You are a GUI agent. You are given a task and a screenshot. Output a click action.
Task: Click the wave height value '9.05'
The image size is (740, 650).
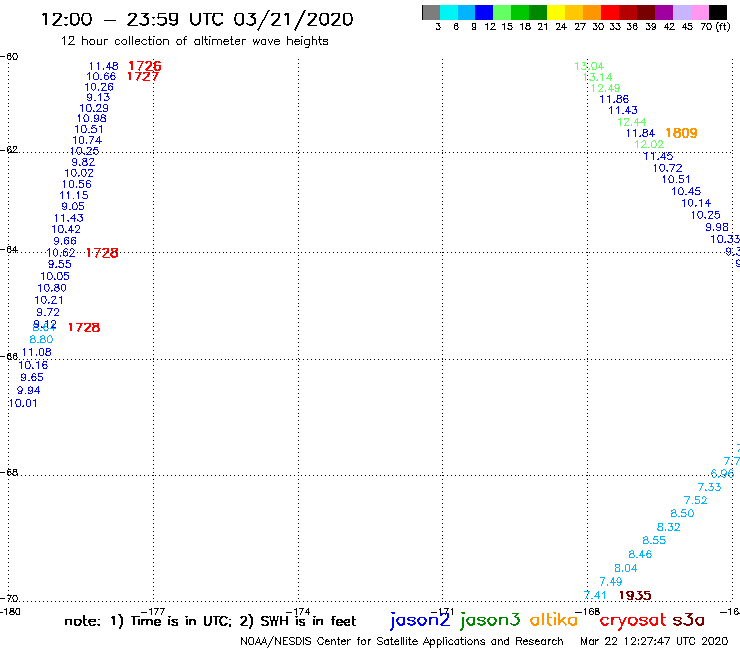coord(73,206)
